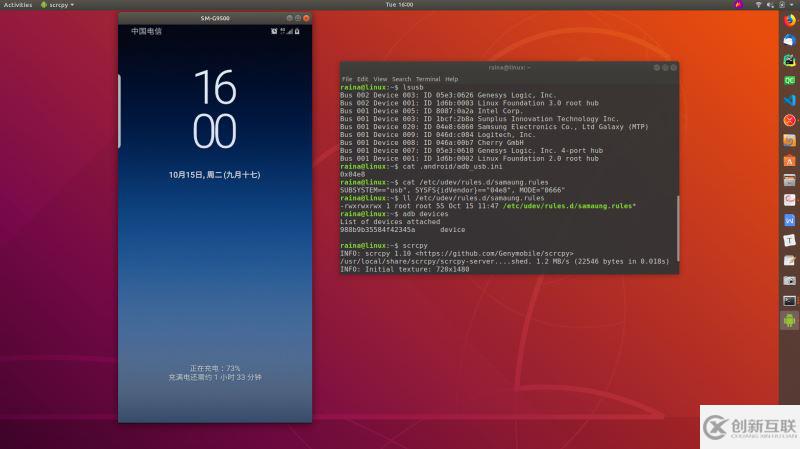Open the PyCharm icon in dock

click(x=789, y=60)
